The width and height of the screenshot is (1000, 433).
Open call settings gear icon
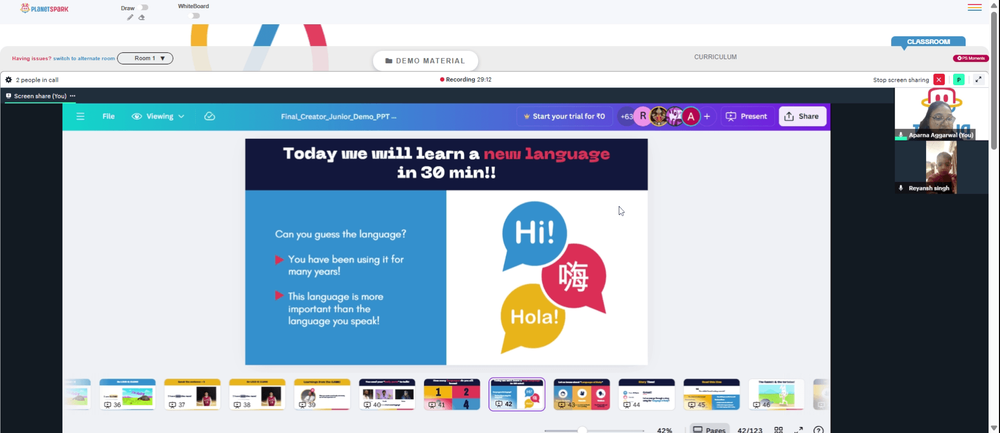click(8, 80)
